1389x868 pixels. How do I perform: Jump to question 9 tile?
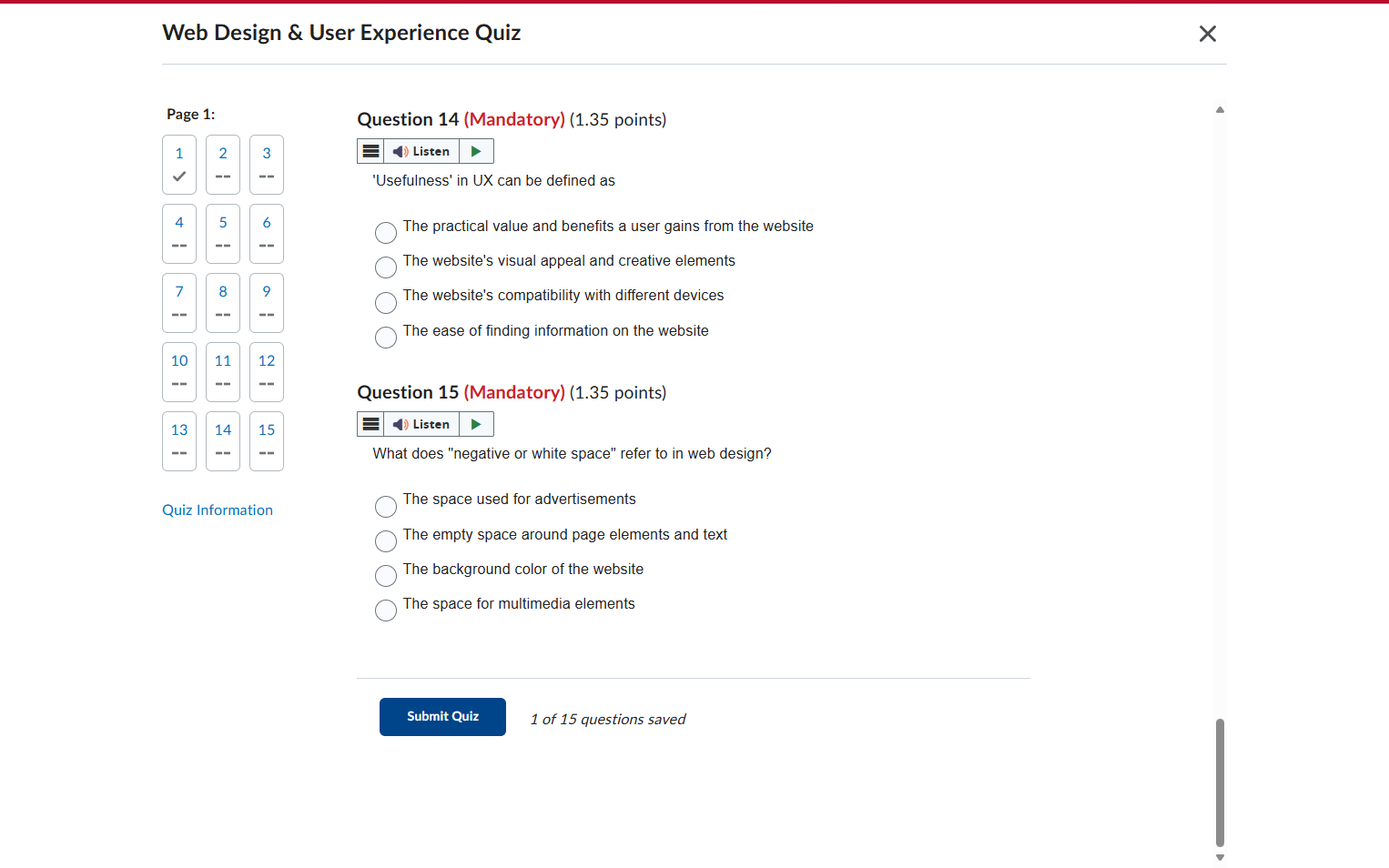[x=267, y=303]
